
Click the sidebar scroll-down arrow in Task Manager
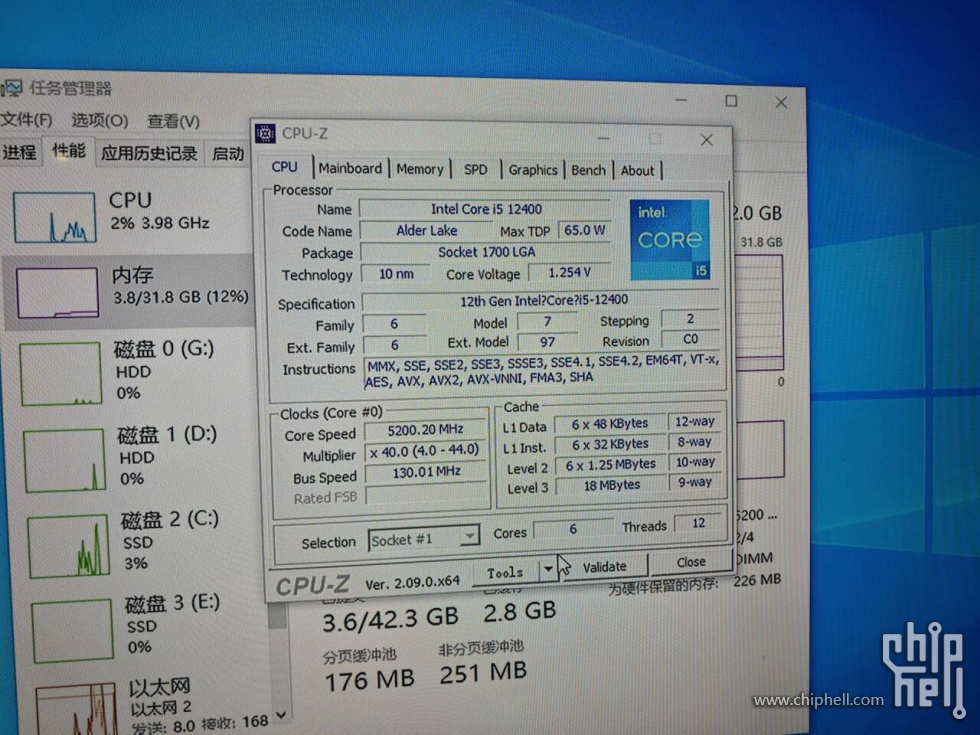(281, 715)
